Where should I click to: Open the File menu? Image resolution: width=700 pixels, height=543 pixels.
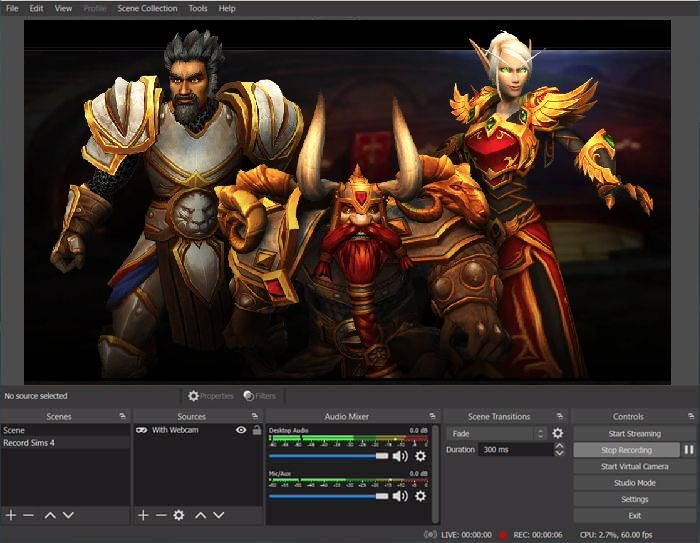click(x=12, y=8)
